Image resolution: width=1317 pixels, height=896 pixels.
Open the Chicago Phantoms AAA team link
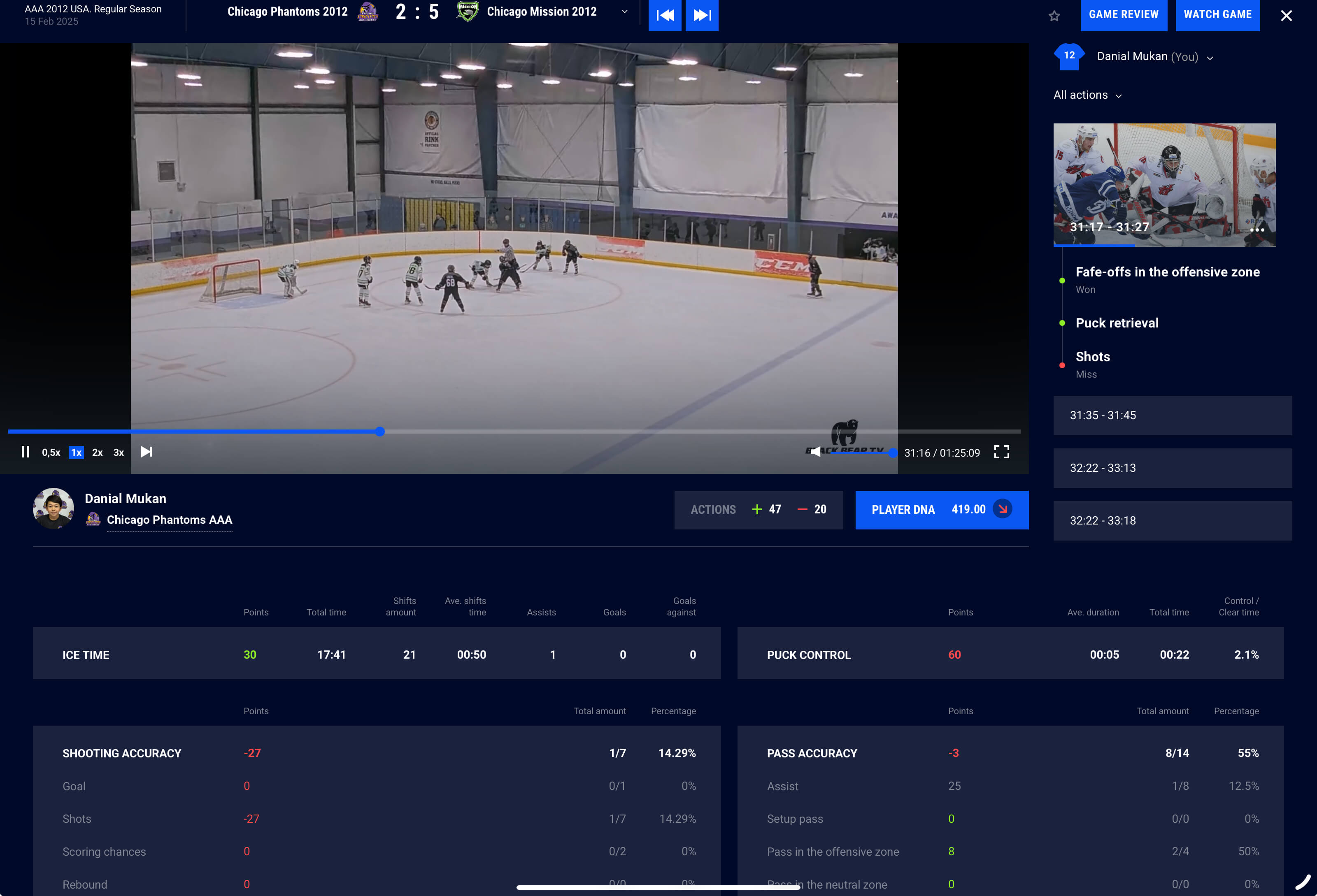tap(170, 520)
